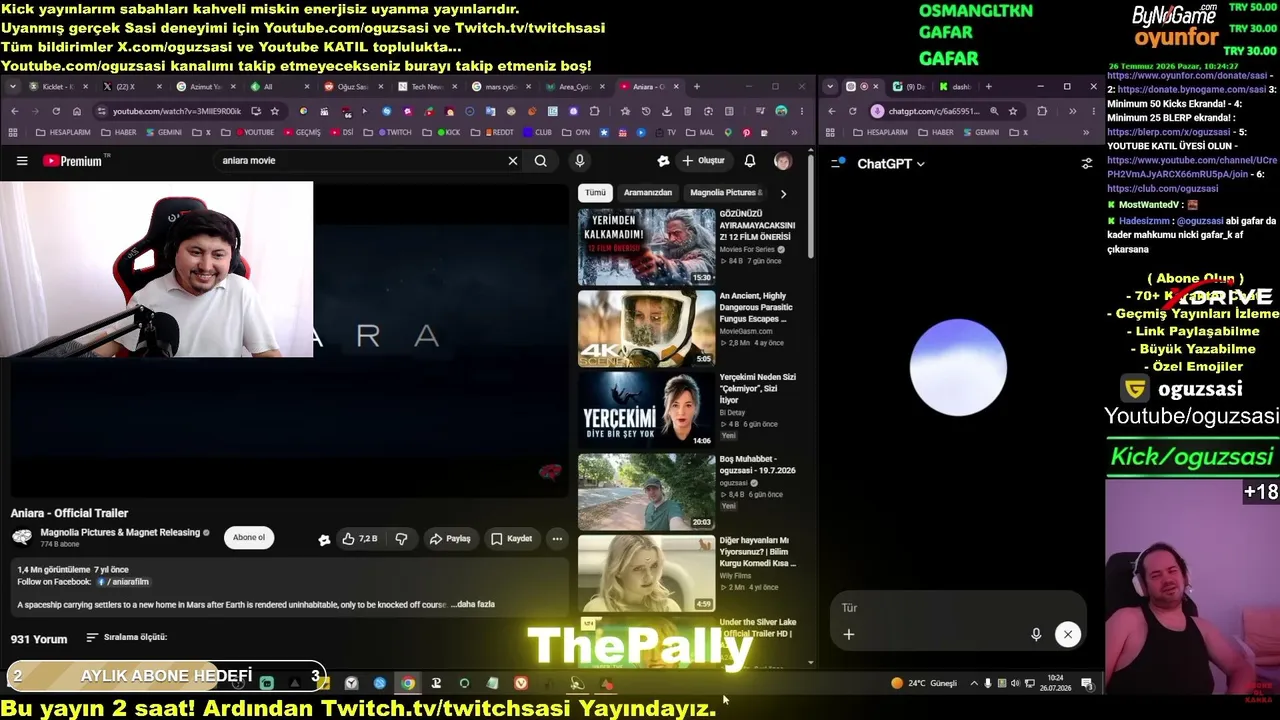The image size is (1280, 720).
Task: Open YouTube notifications bell
Action: click(750, 161)
